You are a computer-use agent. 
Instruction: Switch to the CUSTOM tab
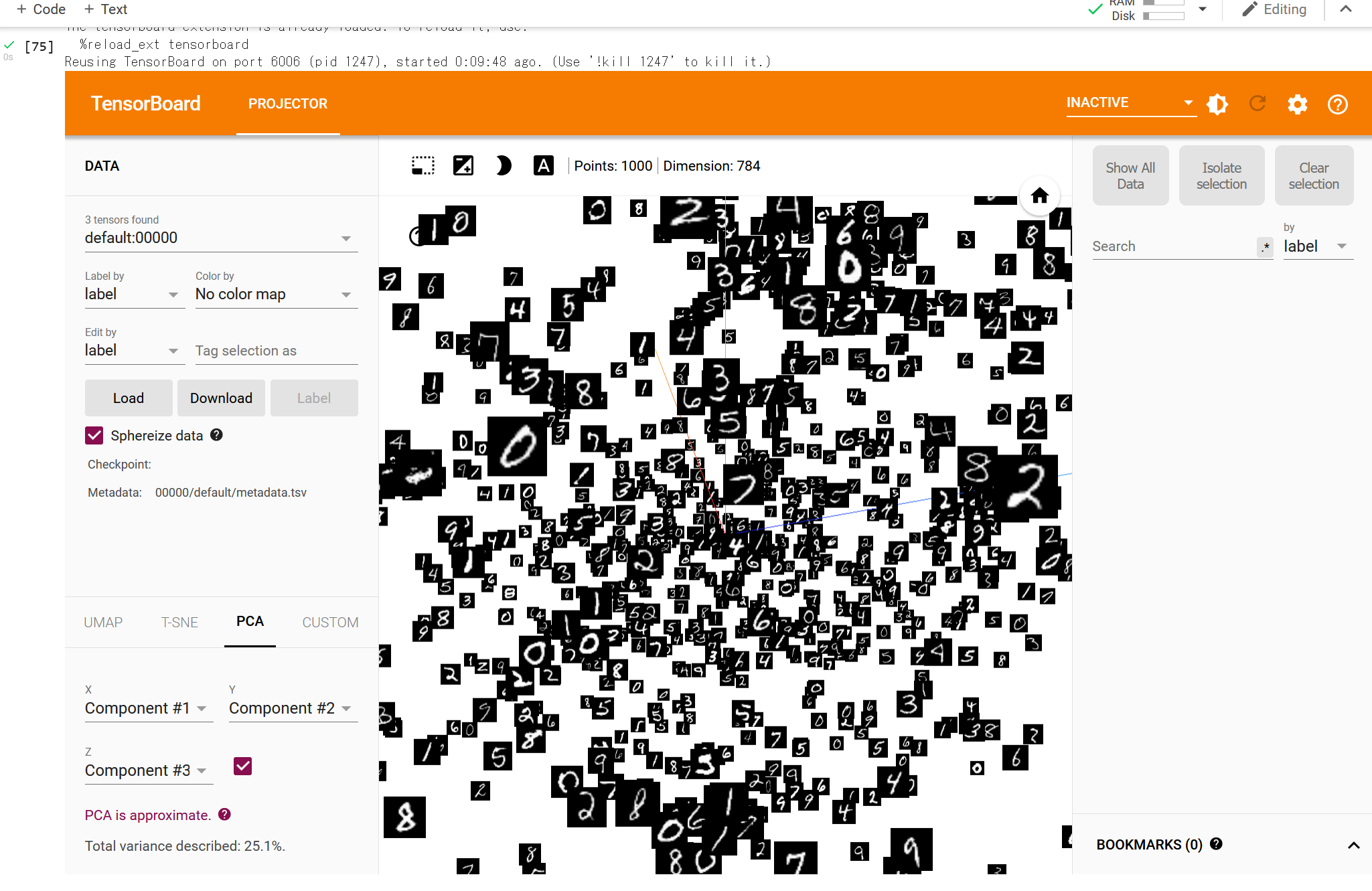(330, 622)
